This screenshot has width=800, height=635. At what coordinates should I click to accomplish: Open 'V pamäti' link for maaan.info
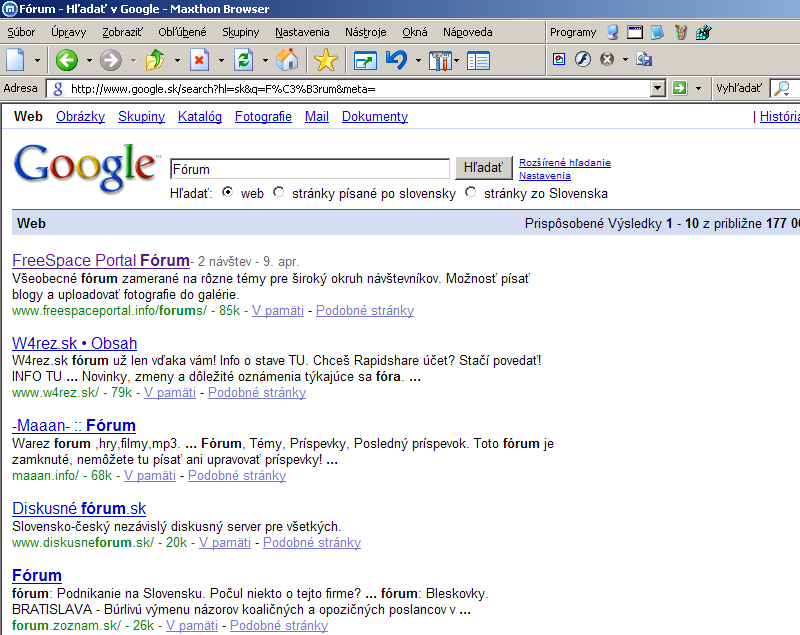click(x=150, y=475)
